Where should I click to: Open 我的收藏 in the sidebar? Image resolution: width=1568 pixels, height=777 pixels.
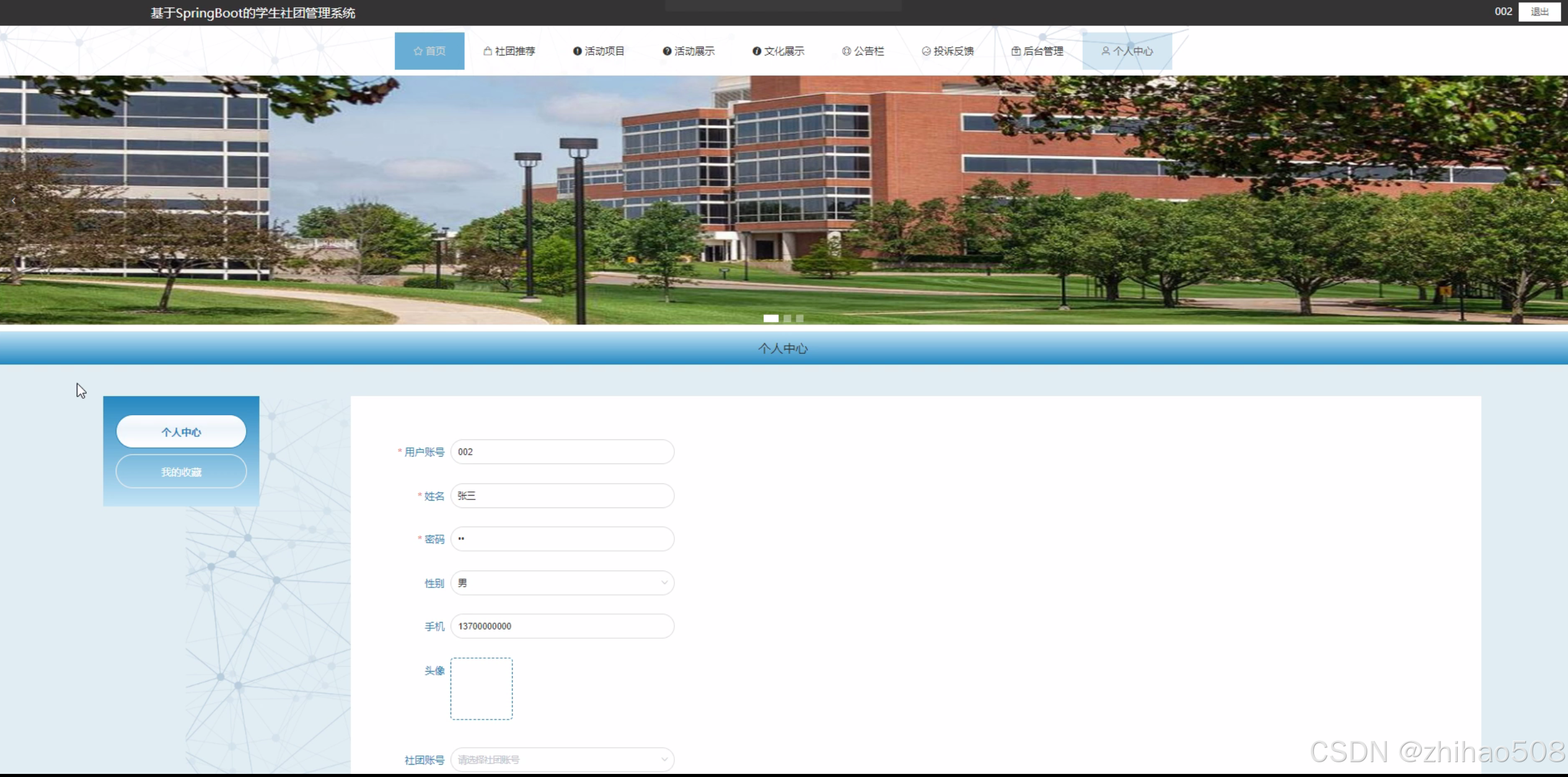[x=181, y=472]
